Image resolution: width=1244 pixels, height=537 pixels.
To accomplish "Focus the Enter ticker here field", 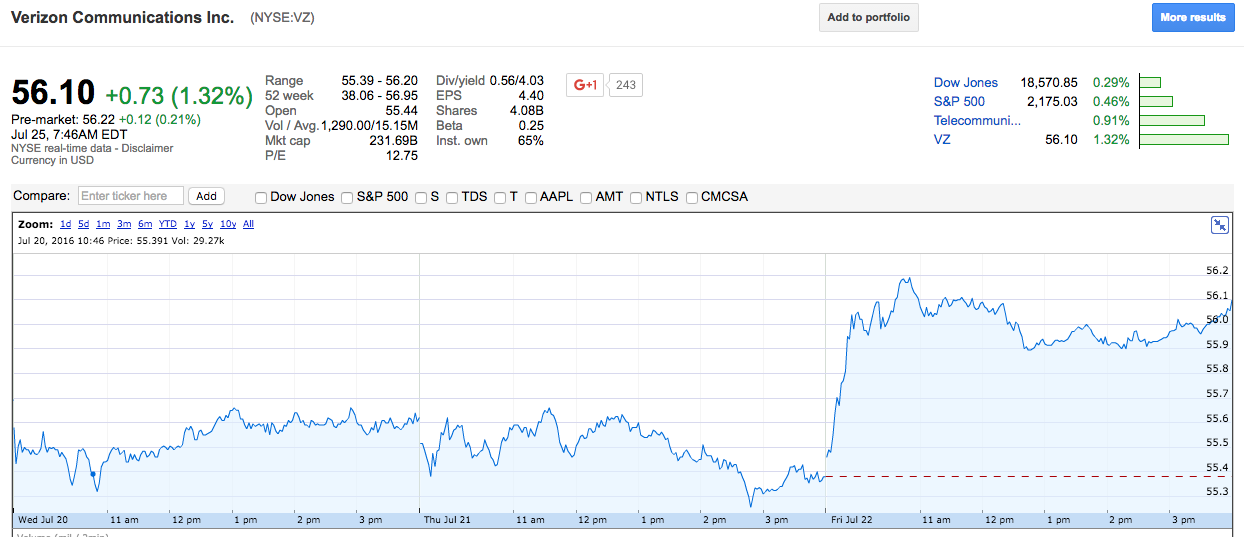I will 131,196.
